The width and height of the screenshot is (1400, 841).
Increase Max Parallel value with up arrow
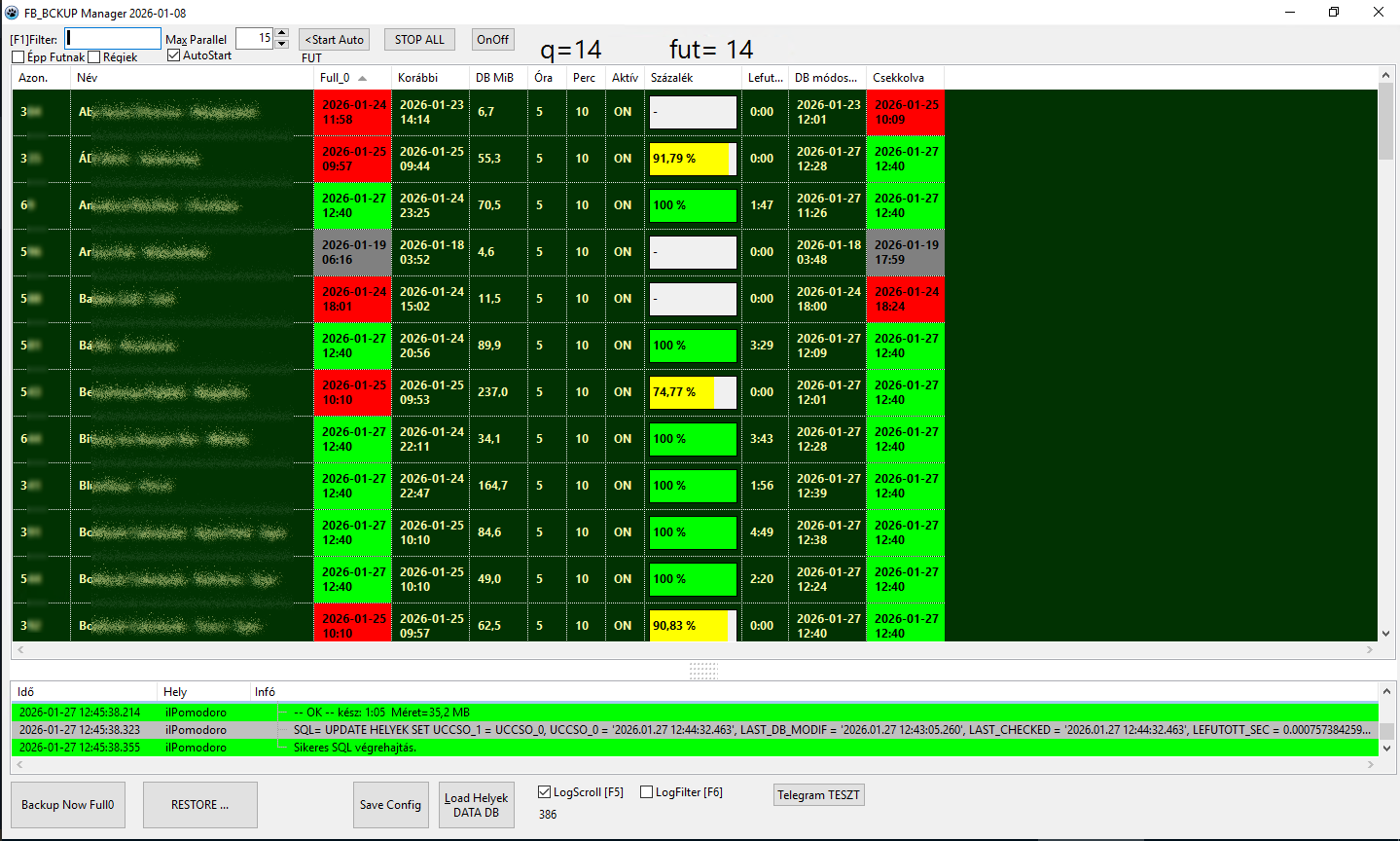click(x=282, y=33)
